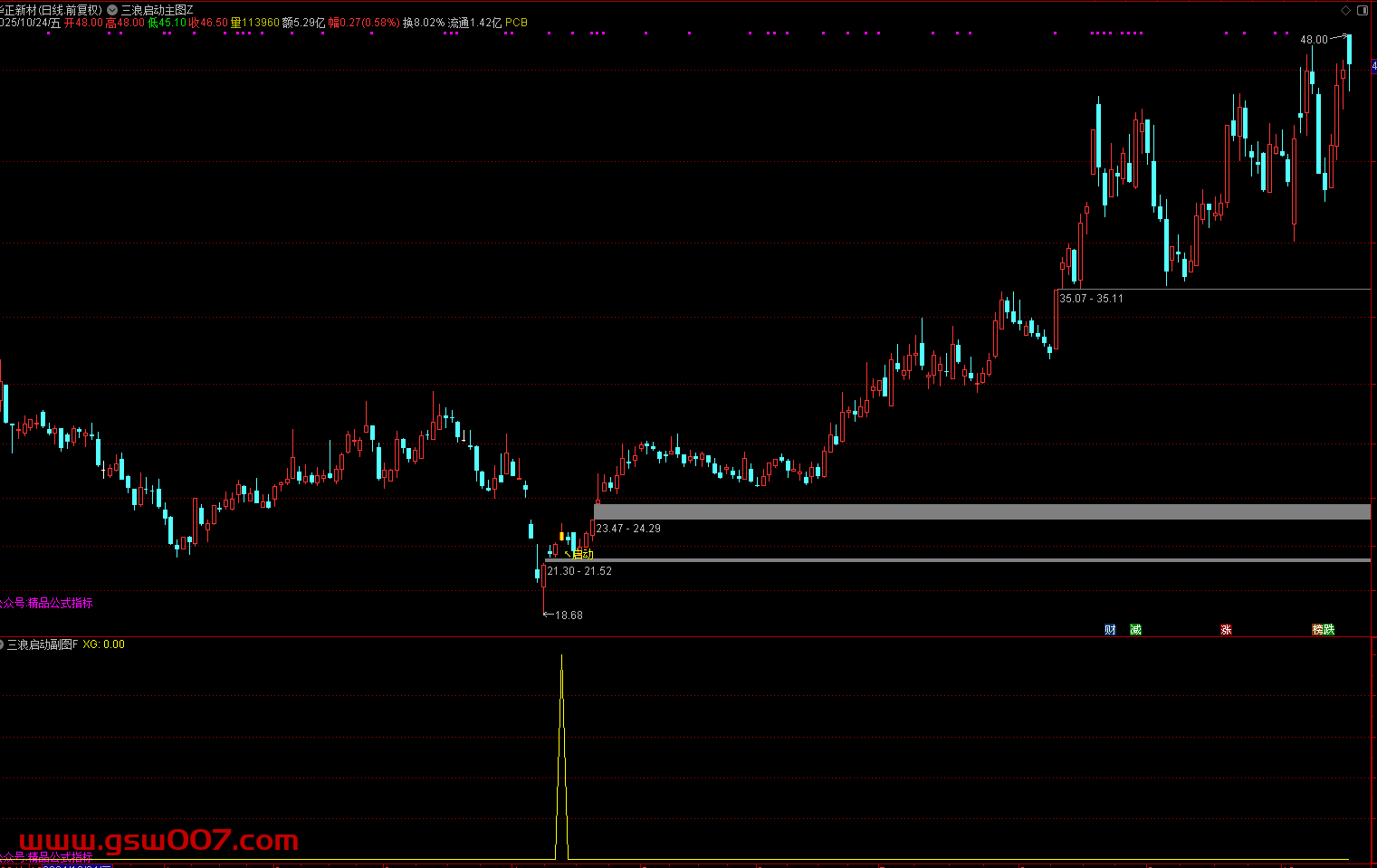Click the blue 财 event marker
The height and width of the screenshot is (868, 1377).
(1110, 630)
